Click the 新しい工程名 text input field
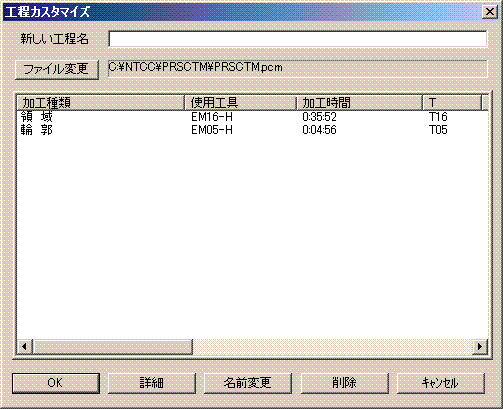 pyautogui.click(x=298, y=39)
